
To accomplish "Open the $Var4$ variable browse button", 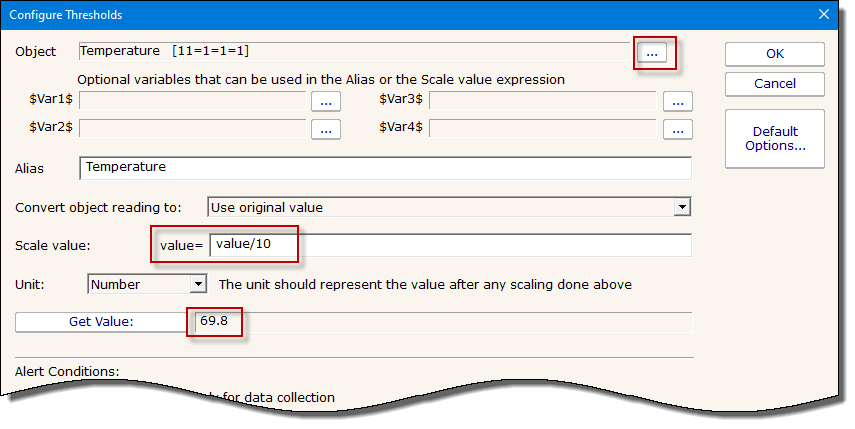I will pos(677,128).
